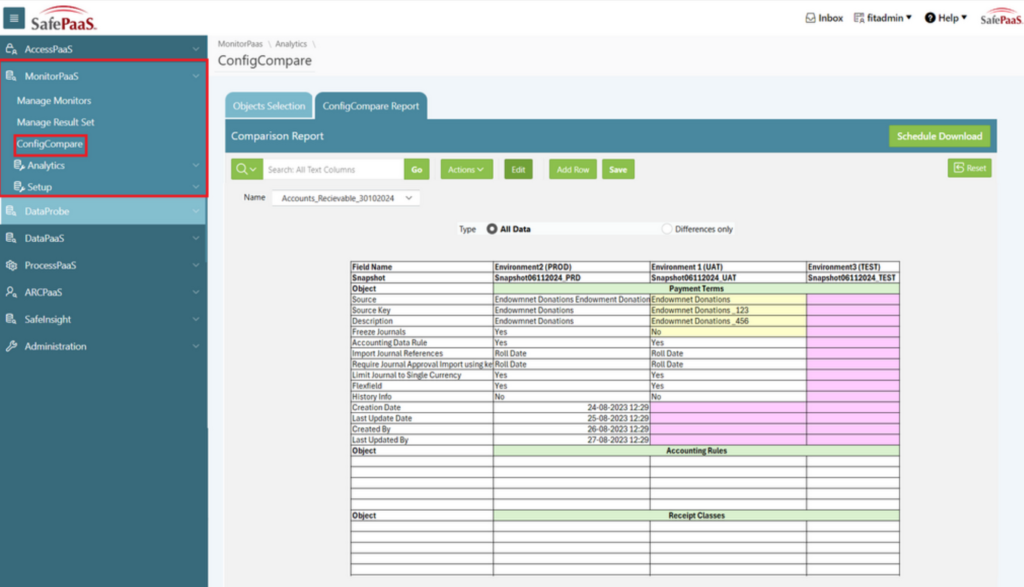Open the Actions dropdown menu
The image size is (1024, 587).
click(466, 169)
